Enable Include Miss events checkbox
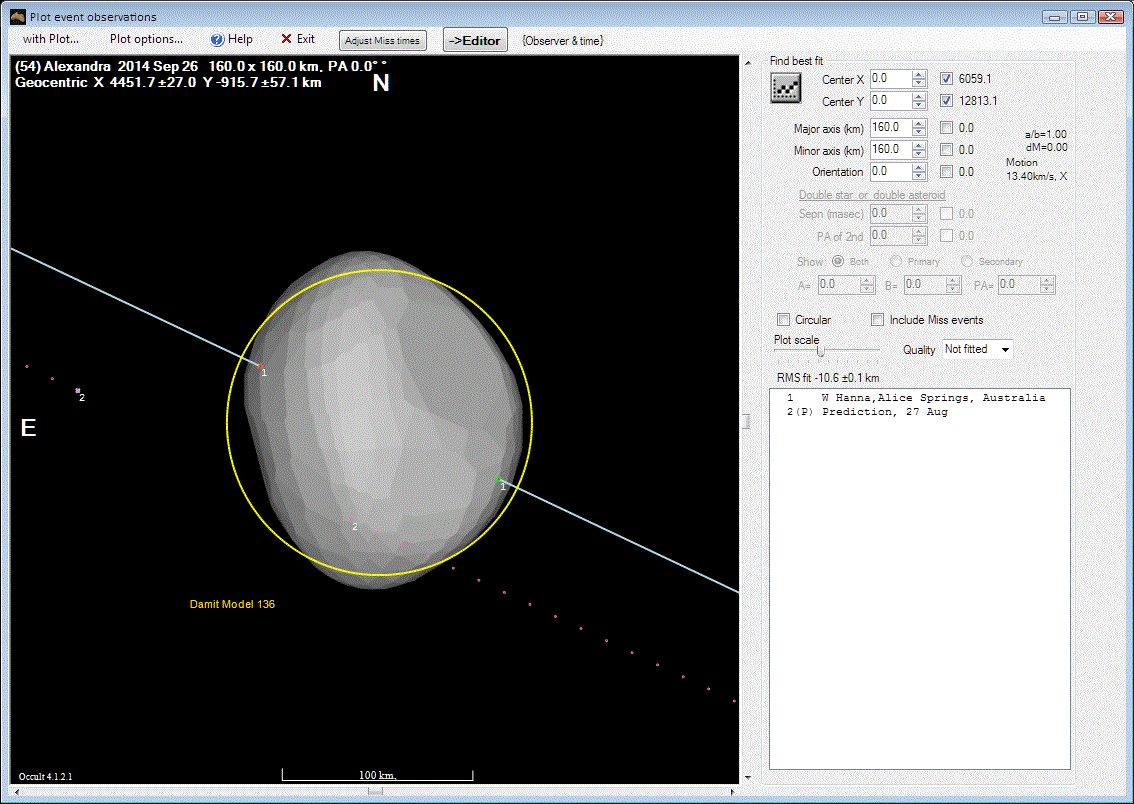Image resolution: width=1134 pixels, height=804 pixels. 877,320
